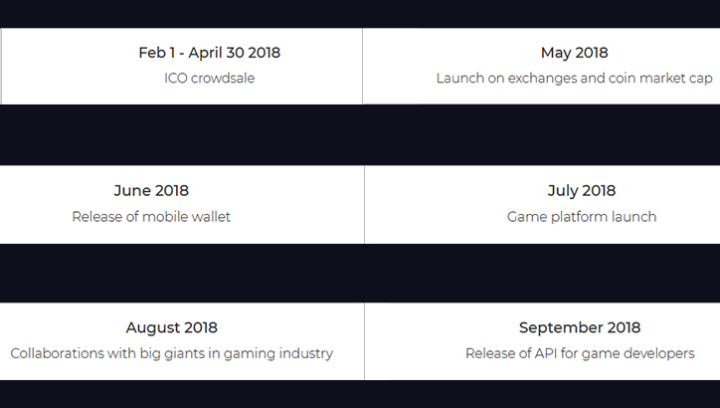The height and width of the screenshot is (408, 720).
Task: Click the May 2018 heading
Action: pyautogui.click(x=574, y=53)
